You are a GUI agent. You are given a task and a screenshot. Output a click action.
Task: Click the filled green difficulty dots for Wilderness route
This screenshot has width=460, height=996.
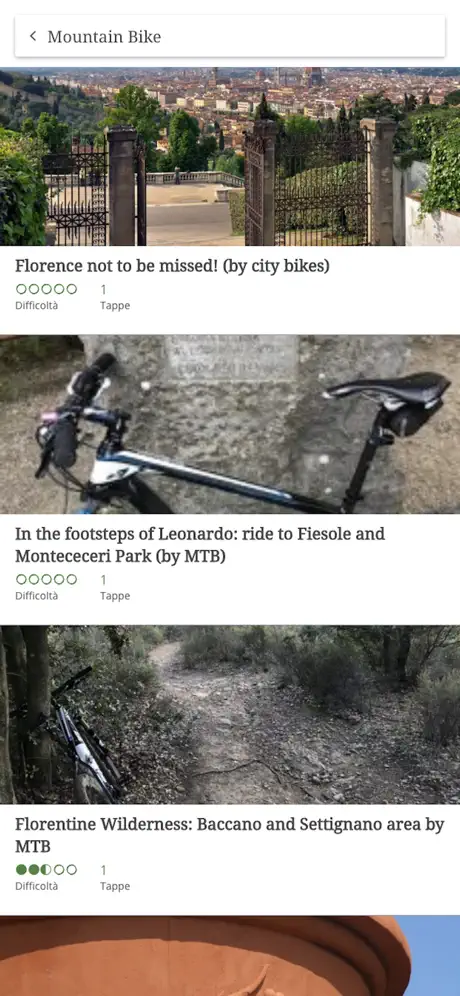32,870
